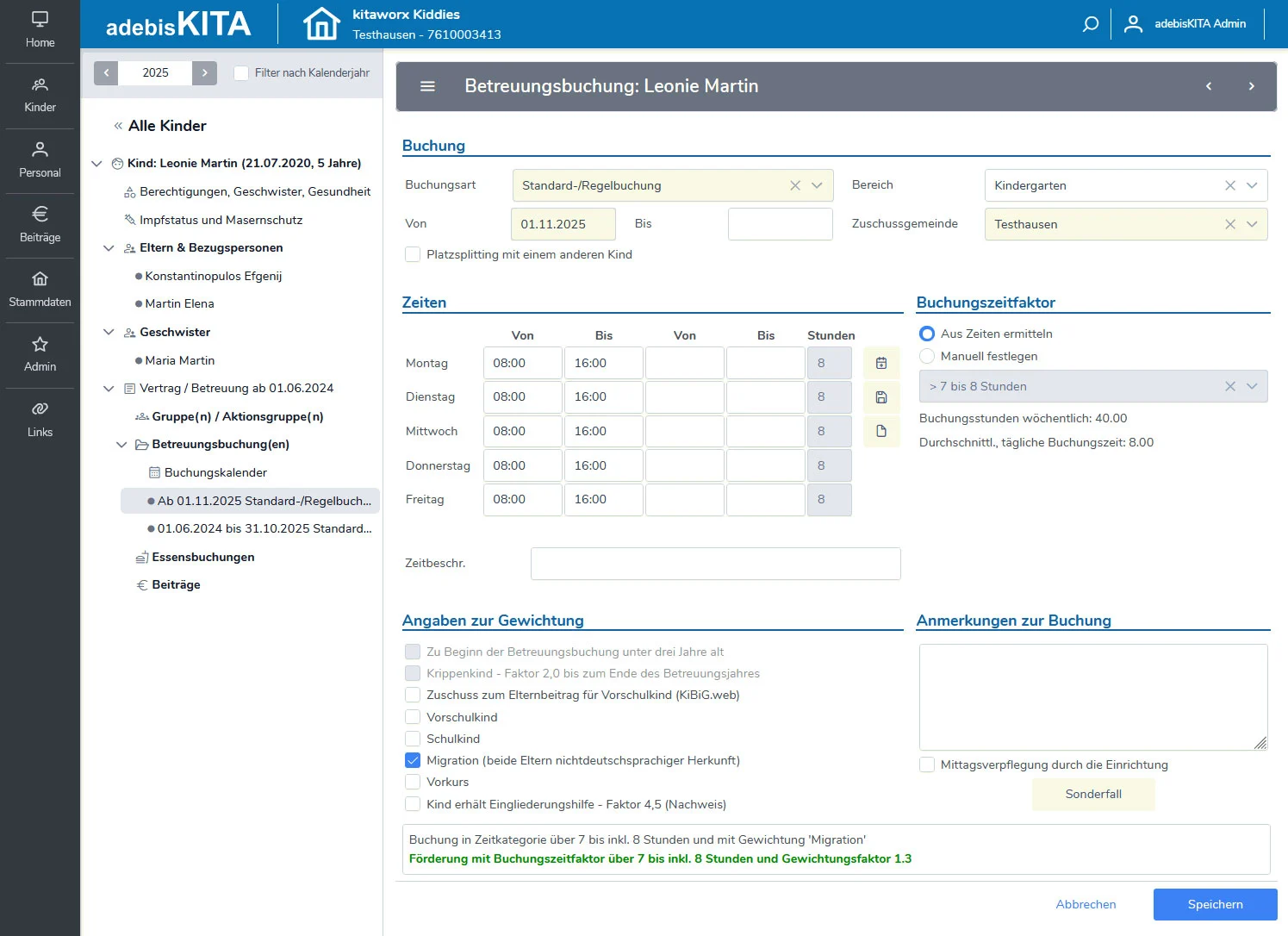Viewport: 1288px width, 936px height.
Task: Enable the Vorschulkind checkbox
Action: coord(413,717)
